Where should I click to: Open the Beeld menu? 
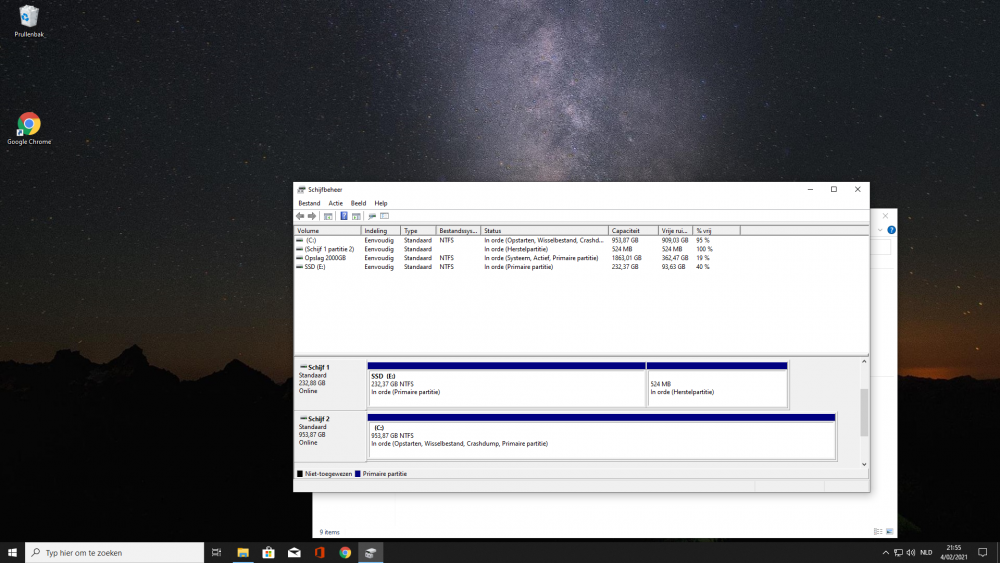(x=358, y=203)
